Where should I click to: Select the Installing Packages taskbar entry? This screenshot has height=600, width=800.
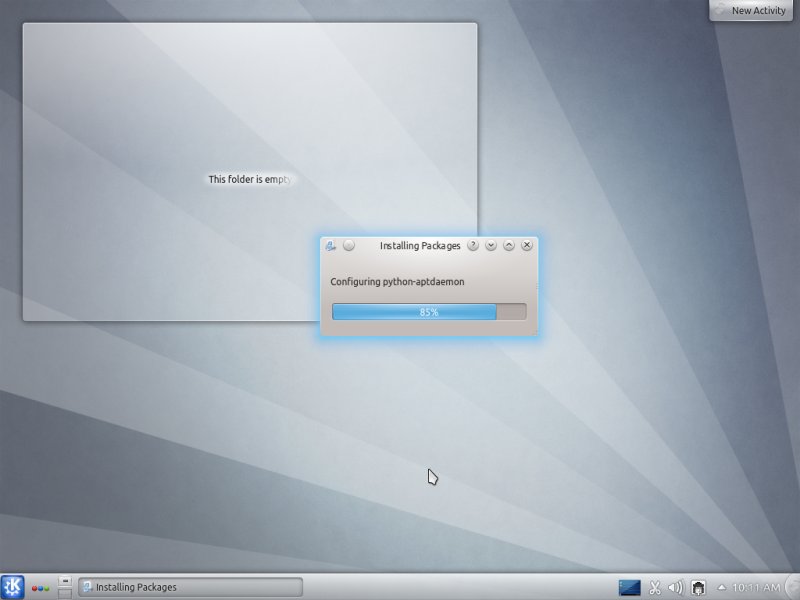click(190, 587)
